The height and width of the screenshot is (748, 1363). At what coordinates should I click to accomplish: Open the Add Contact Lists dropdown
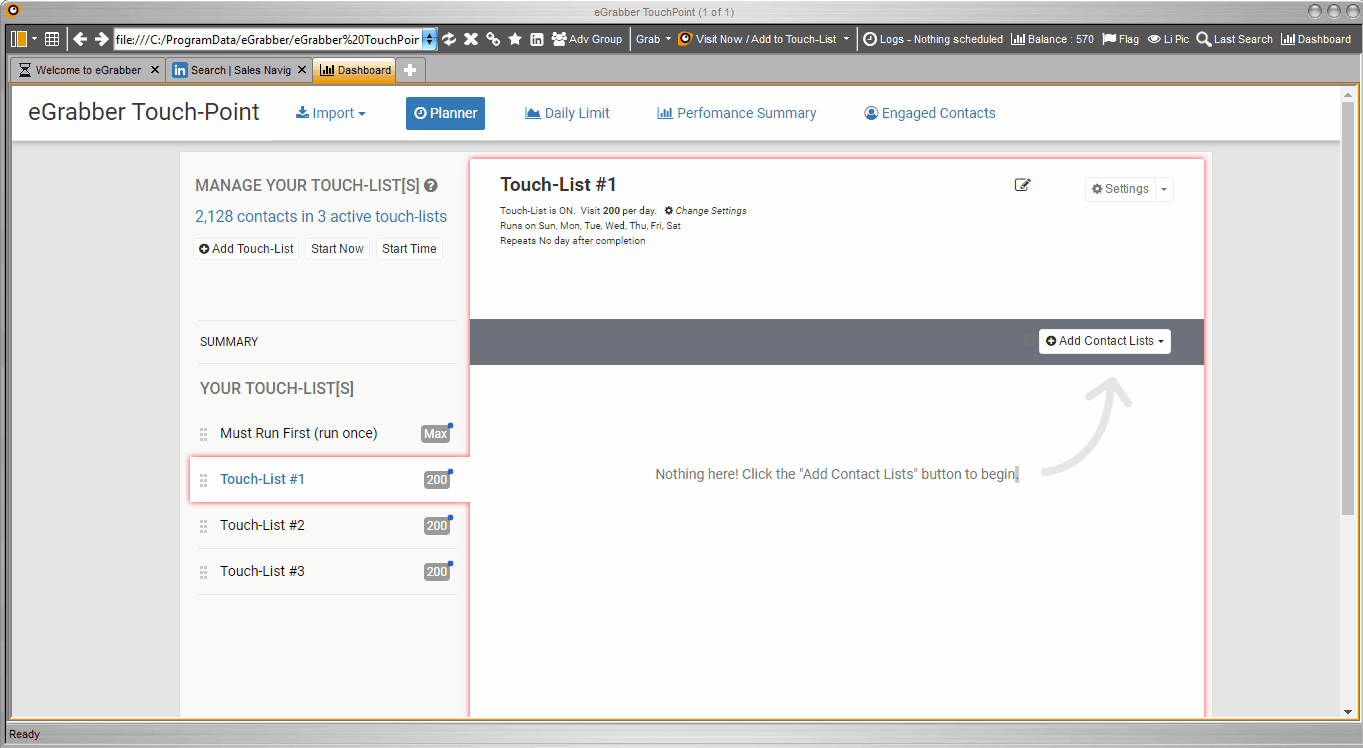click(1105, 341)
